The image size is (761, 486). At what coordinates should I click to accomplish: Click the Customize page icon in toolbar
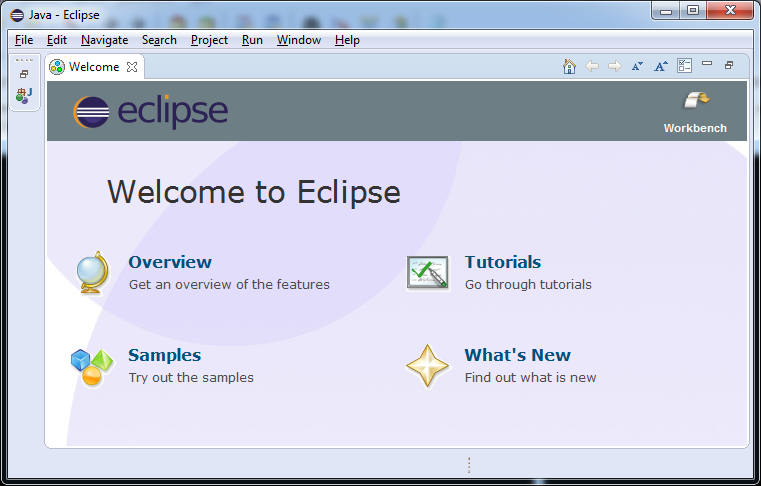coord(684,66)
